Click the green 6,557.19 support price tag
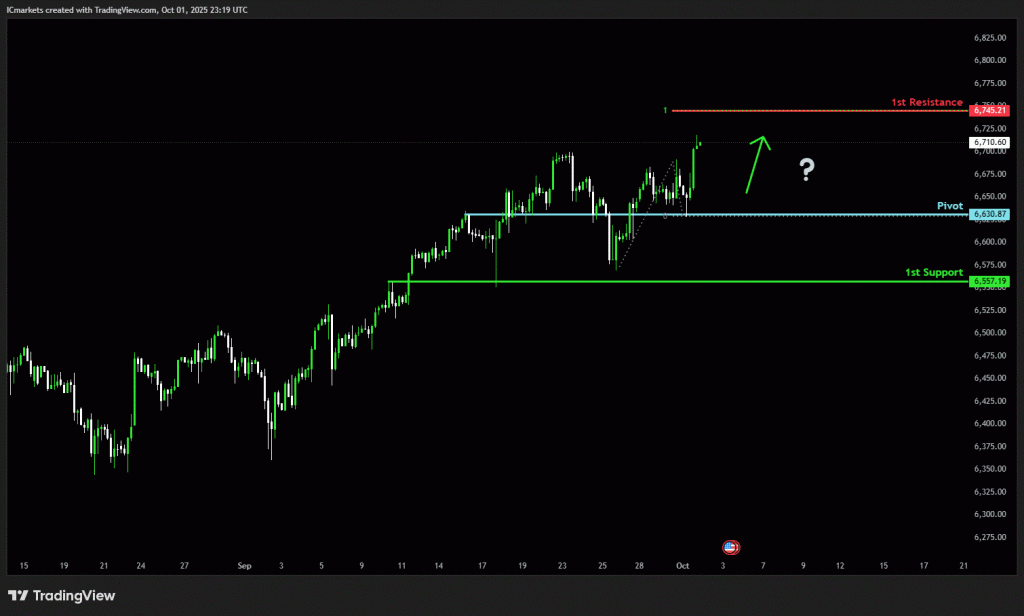This screenshot has width=1024, height=616. (x=988, y=281)
